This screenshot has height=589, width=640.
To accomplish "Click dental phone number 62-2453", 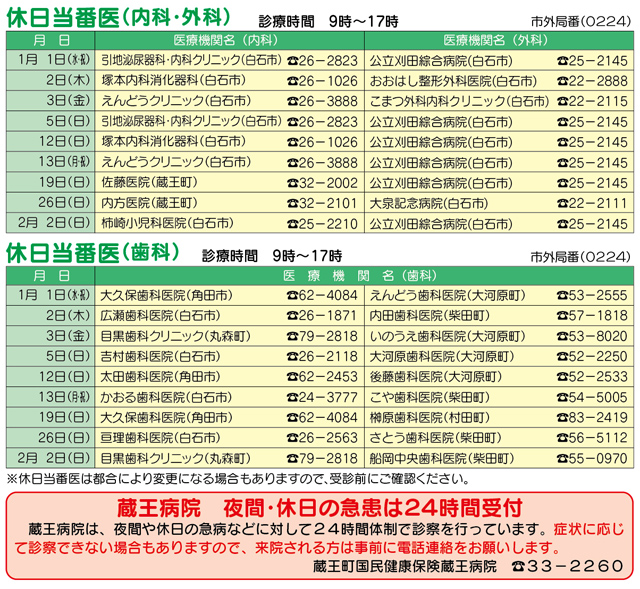I will [x=328, y=377].
